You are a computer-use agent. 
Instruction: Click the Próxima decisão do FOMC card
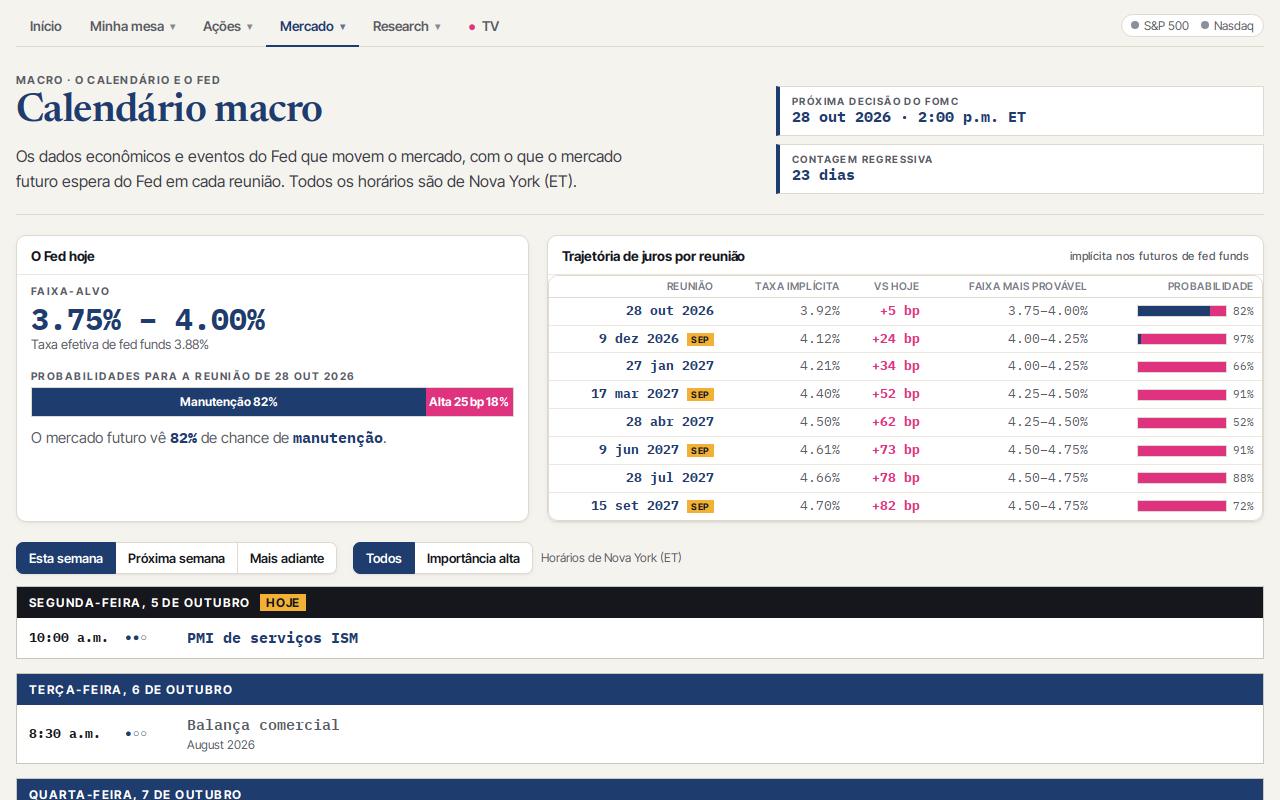[1020, 111]
